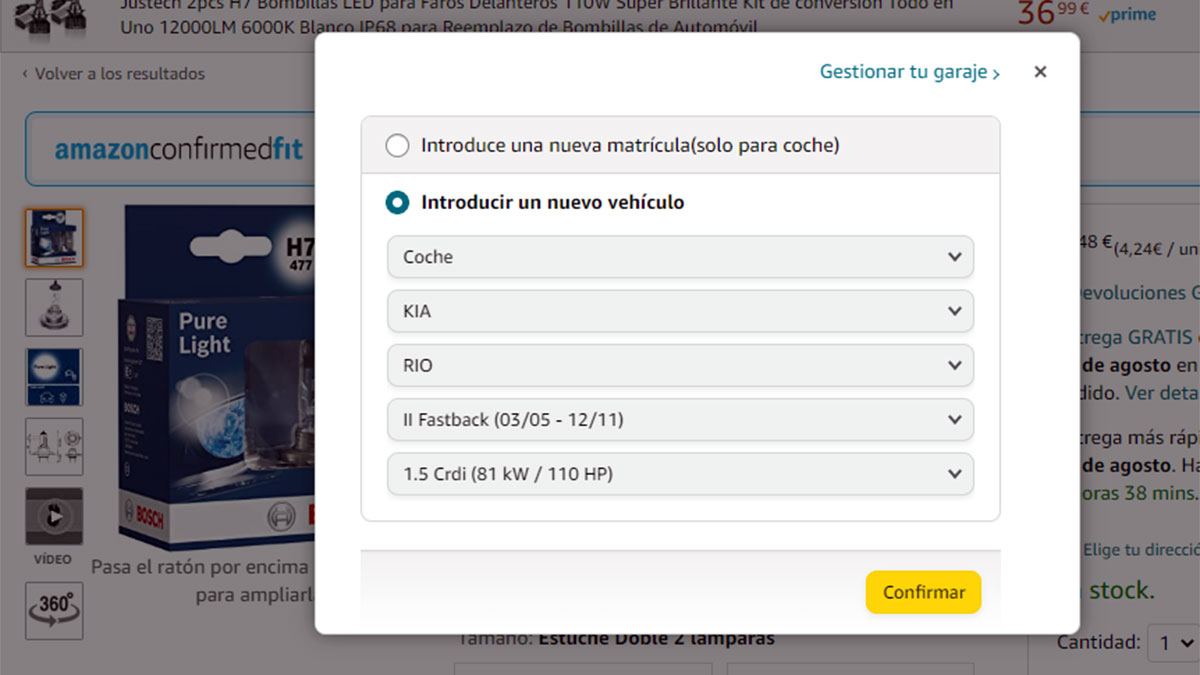Launch the 360° product view

click(54, 609)
